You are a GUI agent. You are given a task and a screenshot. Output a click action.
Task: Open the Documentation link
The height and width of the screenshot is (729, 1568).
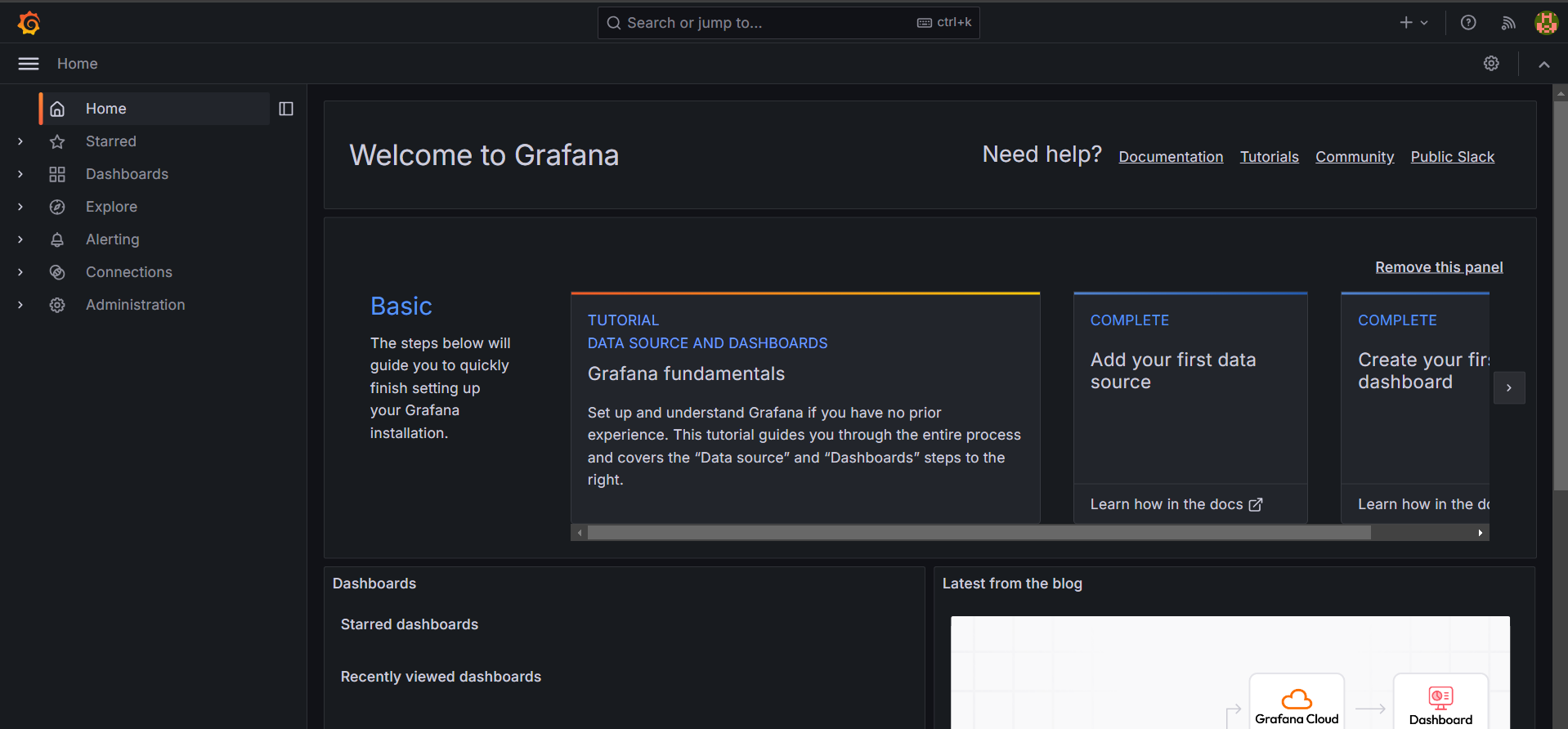pyautogui.click(x=1171, y=157)
